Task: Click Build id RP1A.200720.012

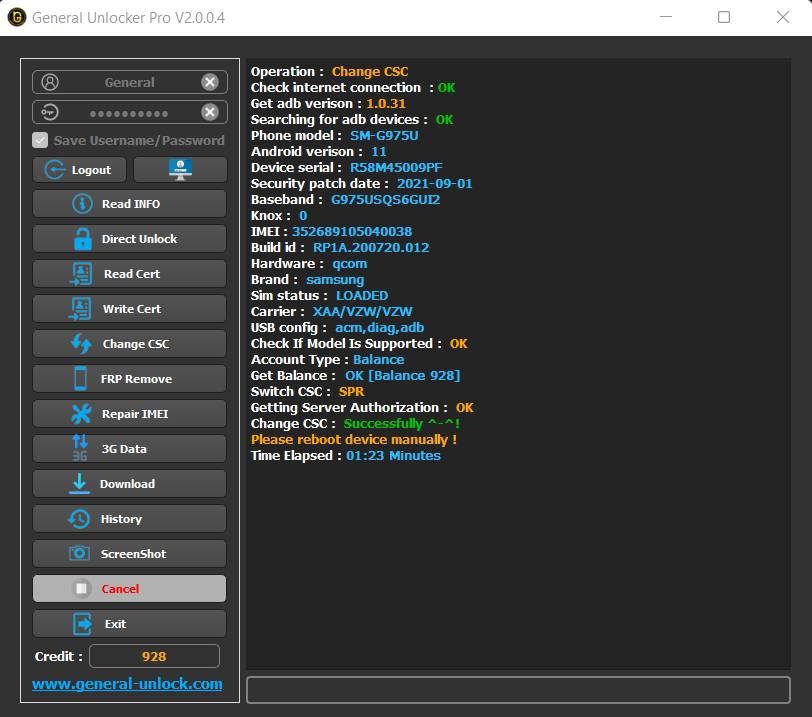Action: click(371, 247)
